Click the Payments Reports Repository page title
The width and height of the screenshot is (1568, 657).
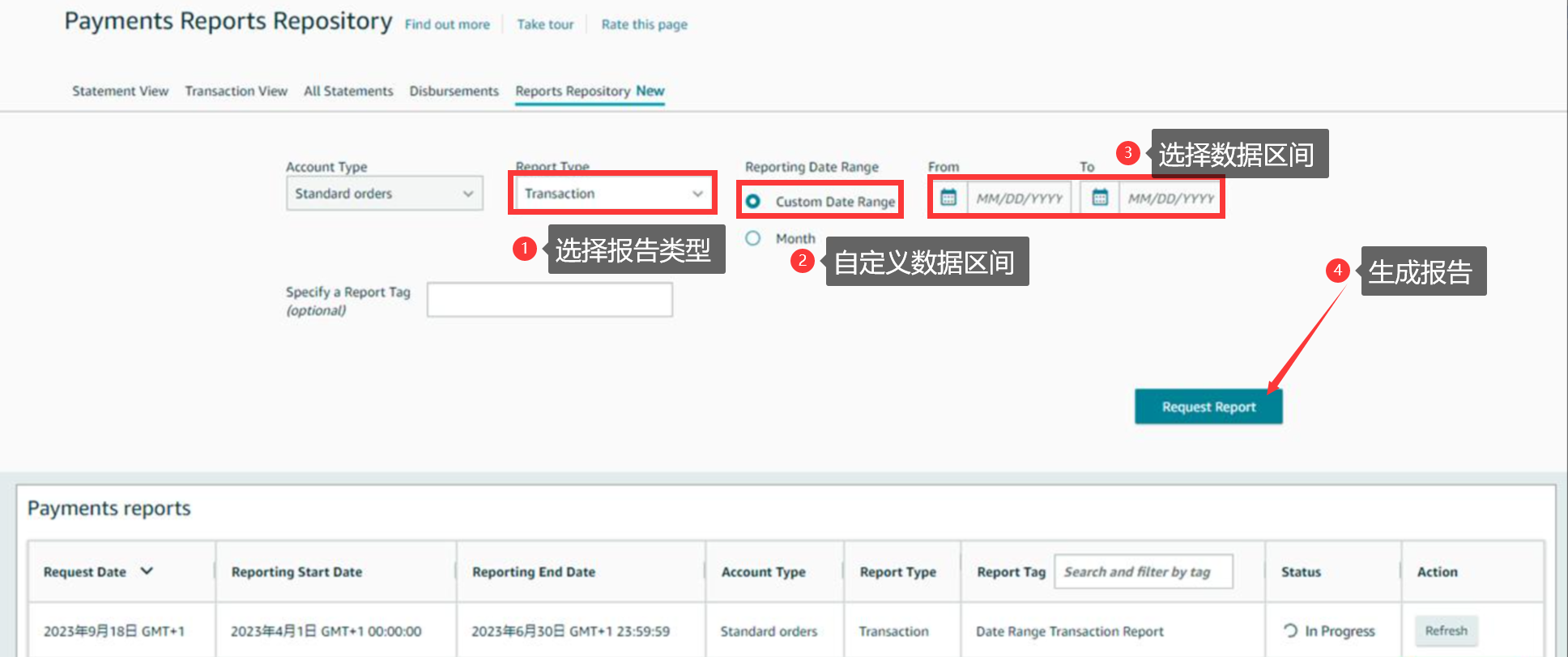click(228, 21)
